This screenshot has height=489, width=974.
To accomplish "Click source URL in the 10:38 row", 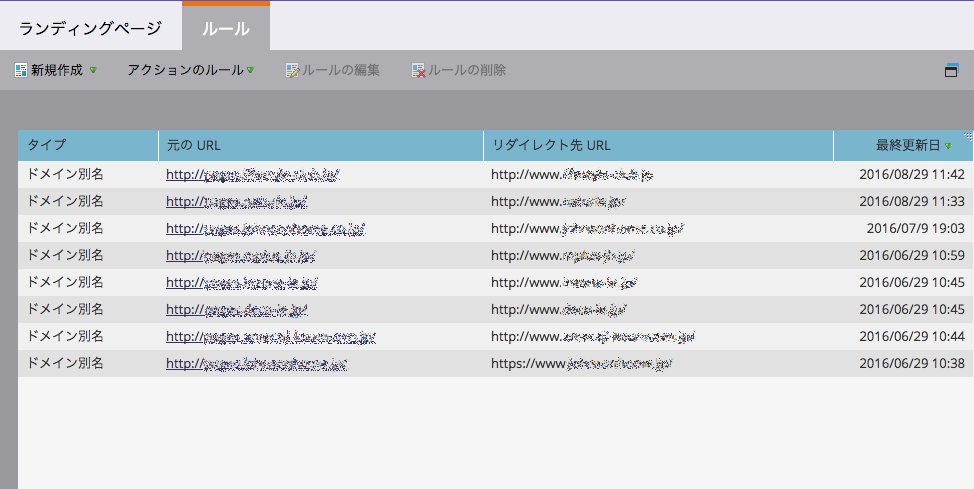I will pos(256,363).
